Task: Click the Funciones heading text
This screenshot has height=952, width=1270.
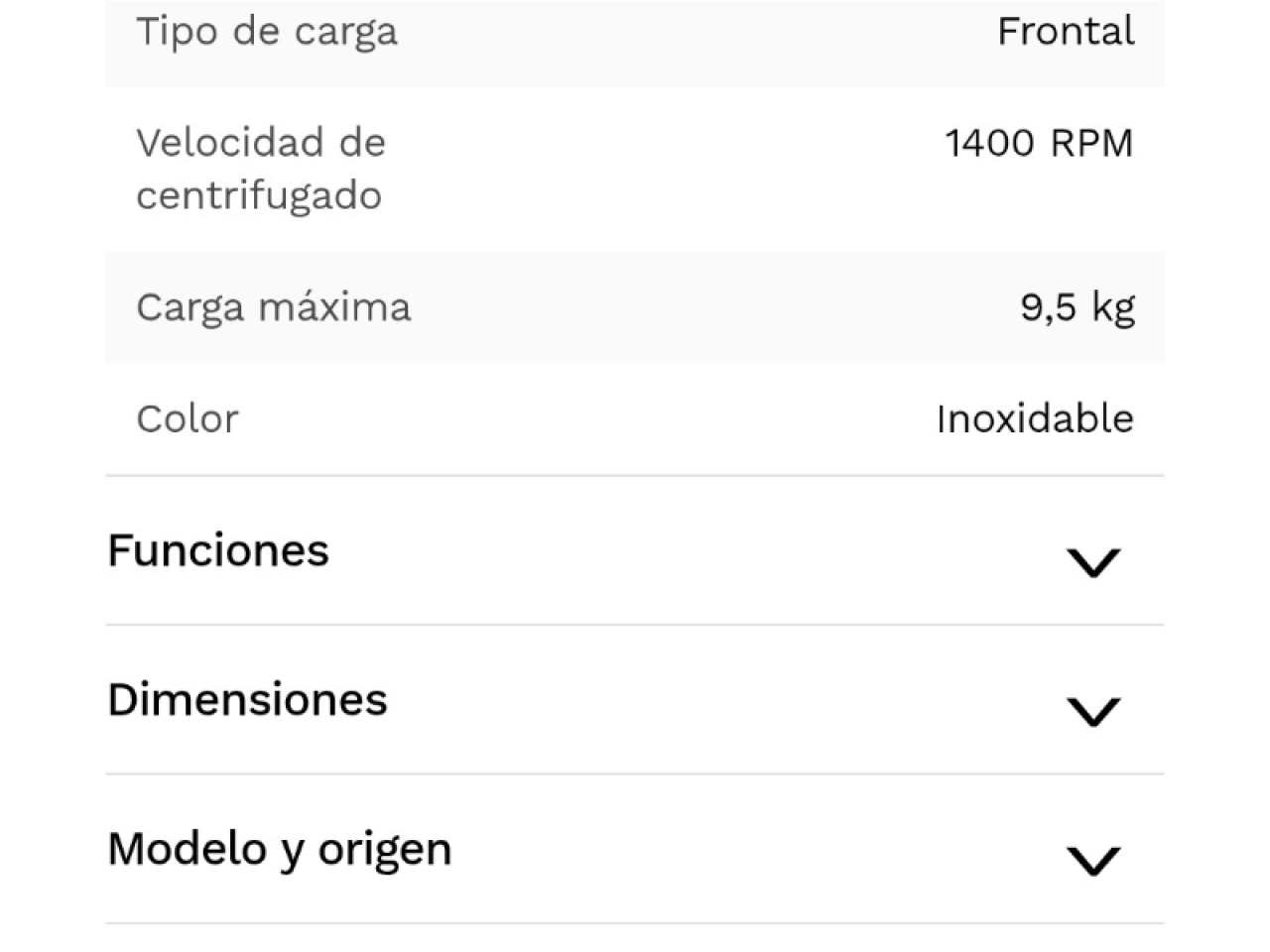Action: click(218, 550)
